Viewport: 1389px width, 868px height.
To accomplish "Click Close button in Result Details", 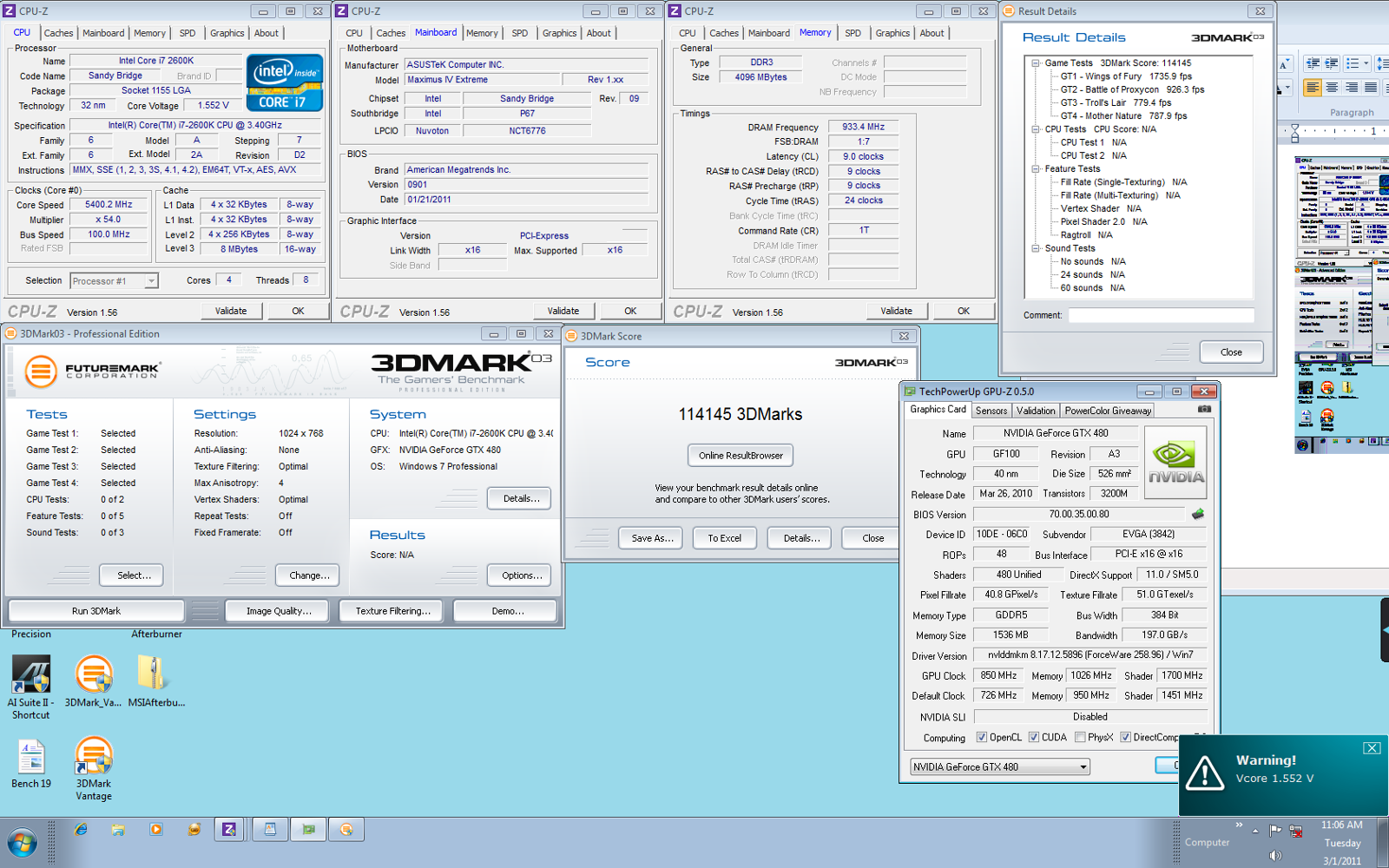I will point(1231,352).
